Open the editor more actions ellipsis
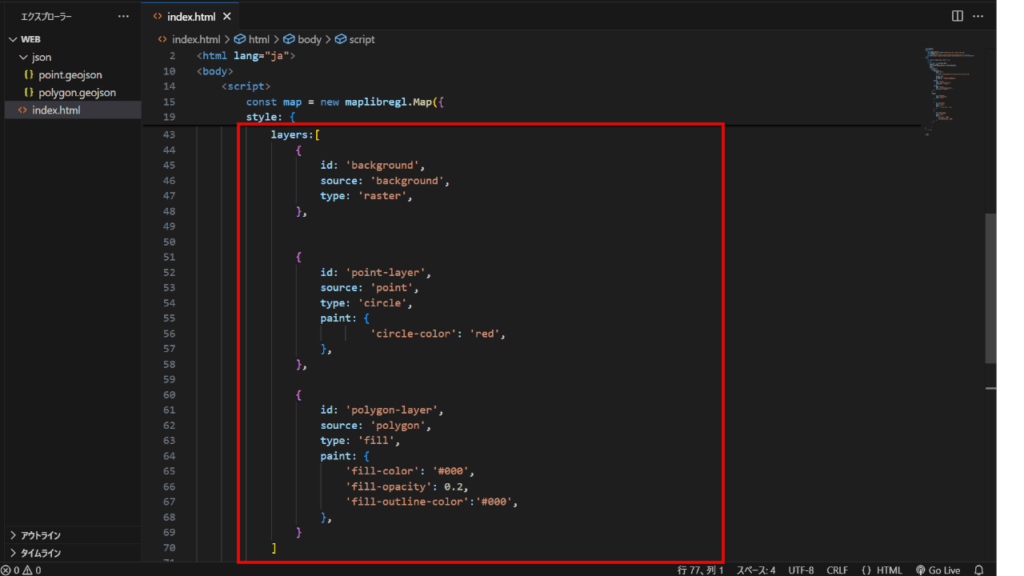This screenshot has height=576, width=1024. pyautogui.click(x=978, y=16)
